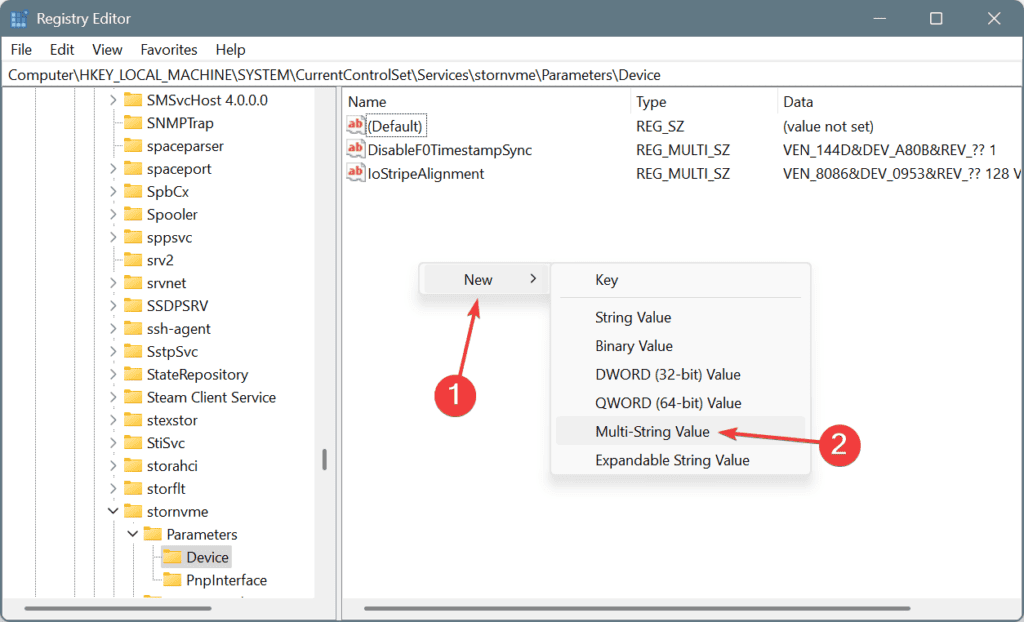Expand the stexstor key
1024x622 pixels.
click(x=113, y=420)
